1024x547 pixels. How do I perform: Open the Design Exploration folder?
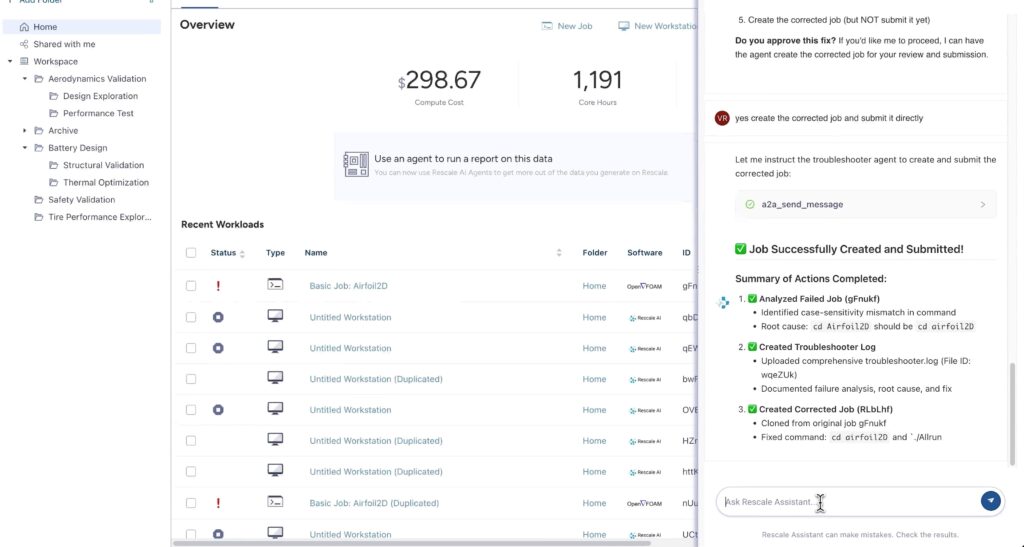(100, 96)
